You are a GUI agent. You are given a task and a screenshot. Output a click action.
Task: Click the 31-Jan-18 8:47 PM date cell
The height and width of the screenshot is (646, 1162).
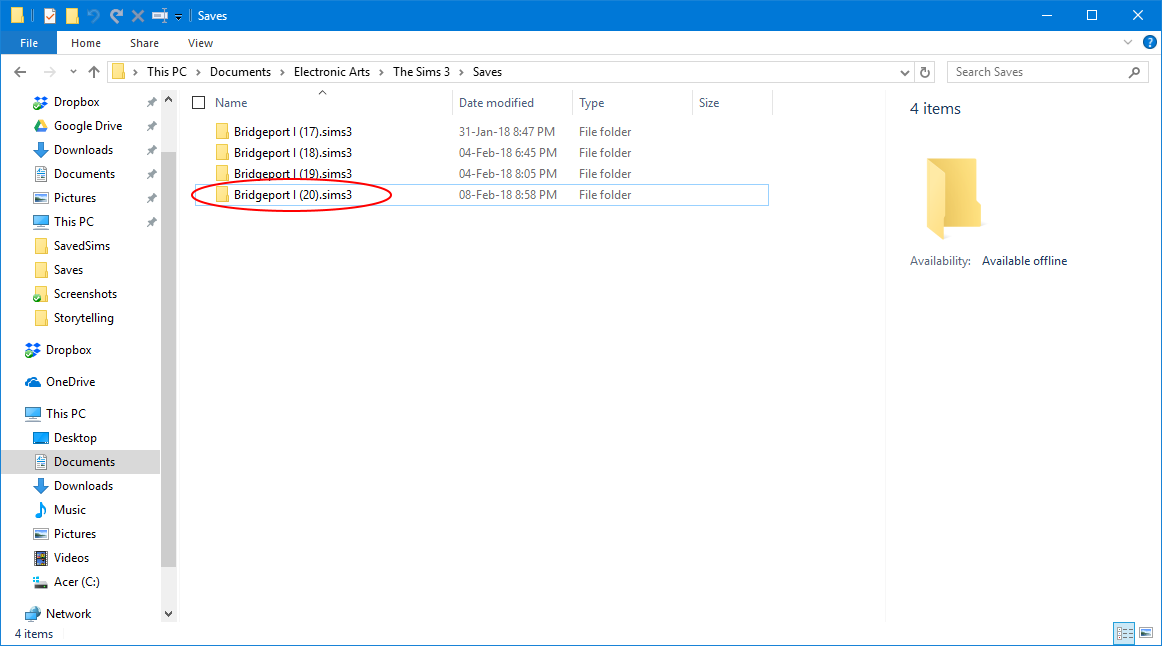tap(506, 132)
